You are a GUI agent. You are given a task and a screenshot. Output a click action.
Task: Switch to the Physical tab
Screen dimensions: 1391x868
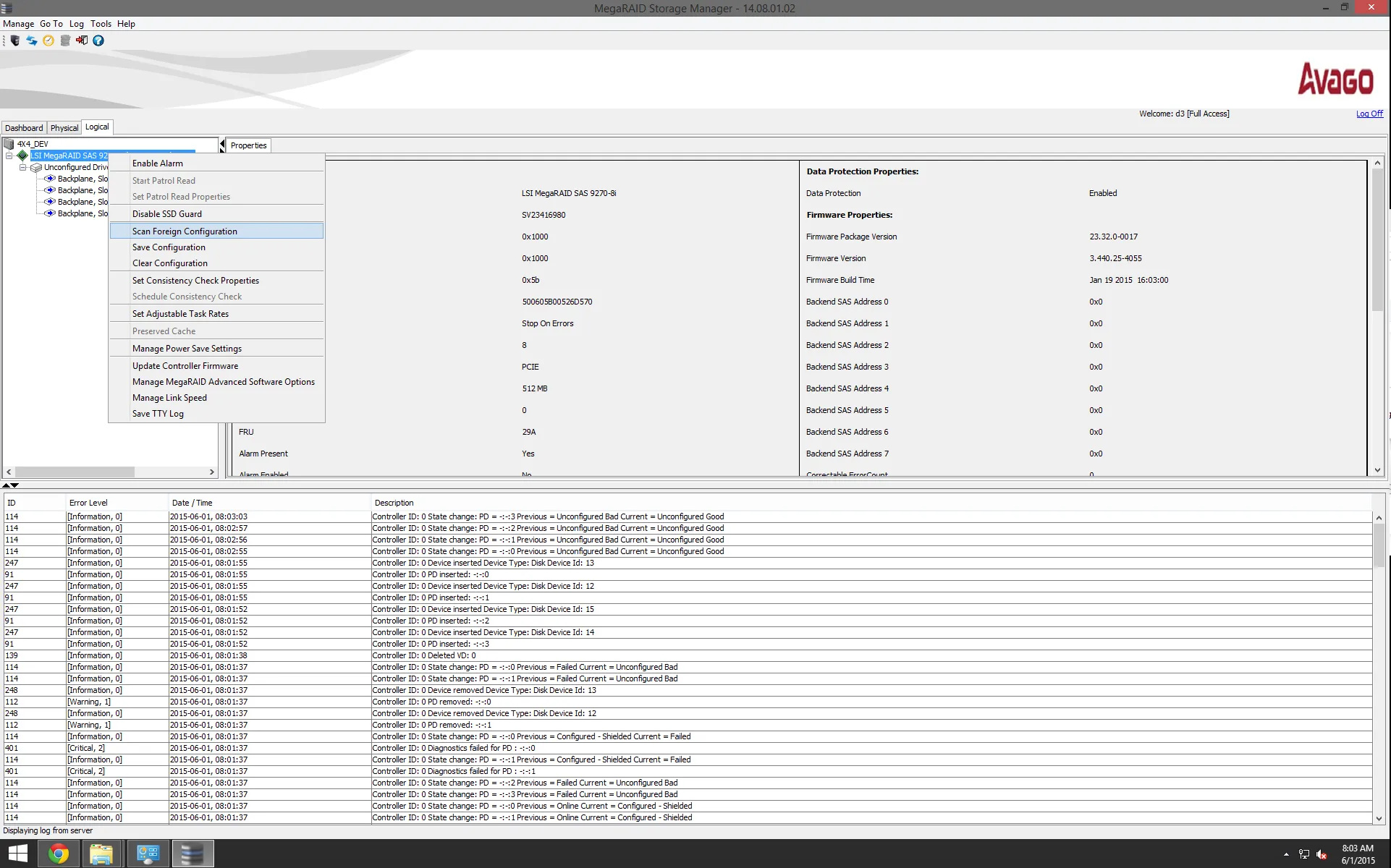click(x=64, y=127)
